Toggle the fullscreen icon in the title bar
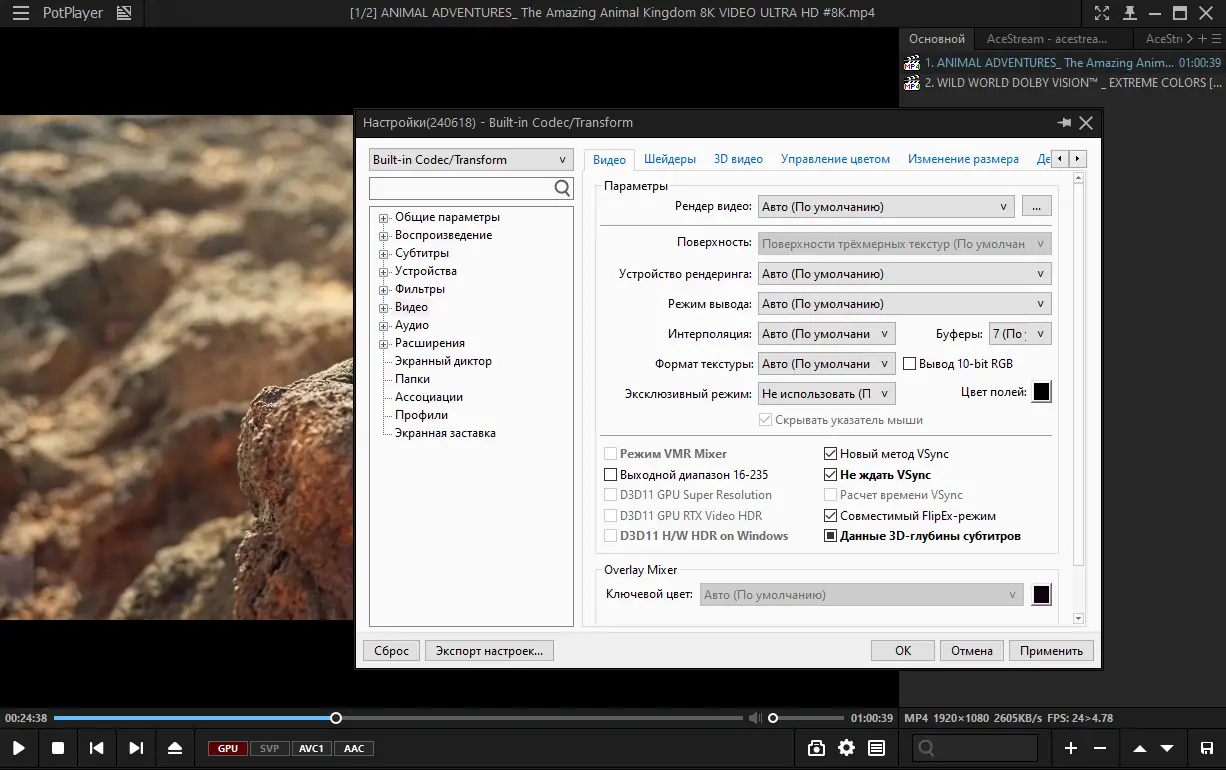Image resolution: width=1226 pixels, height=770 pixels. (1102, 14)
